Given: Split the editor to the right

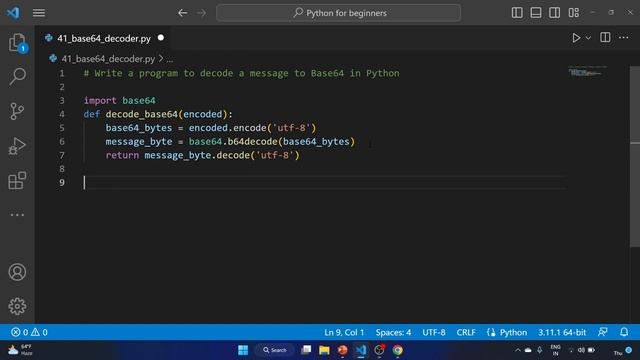Looking at the screenshot, I should click(x=605, y=38).
